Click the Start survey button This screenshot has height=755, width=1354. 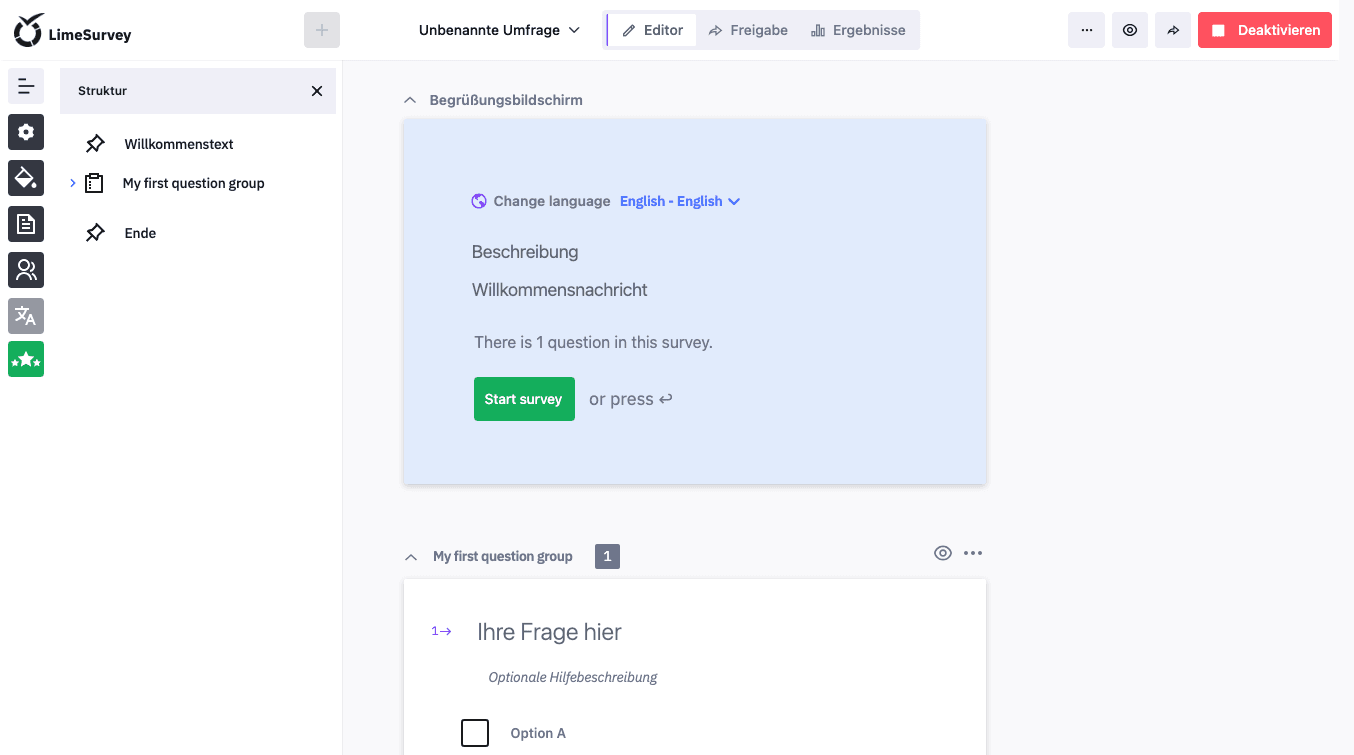524,399
